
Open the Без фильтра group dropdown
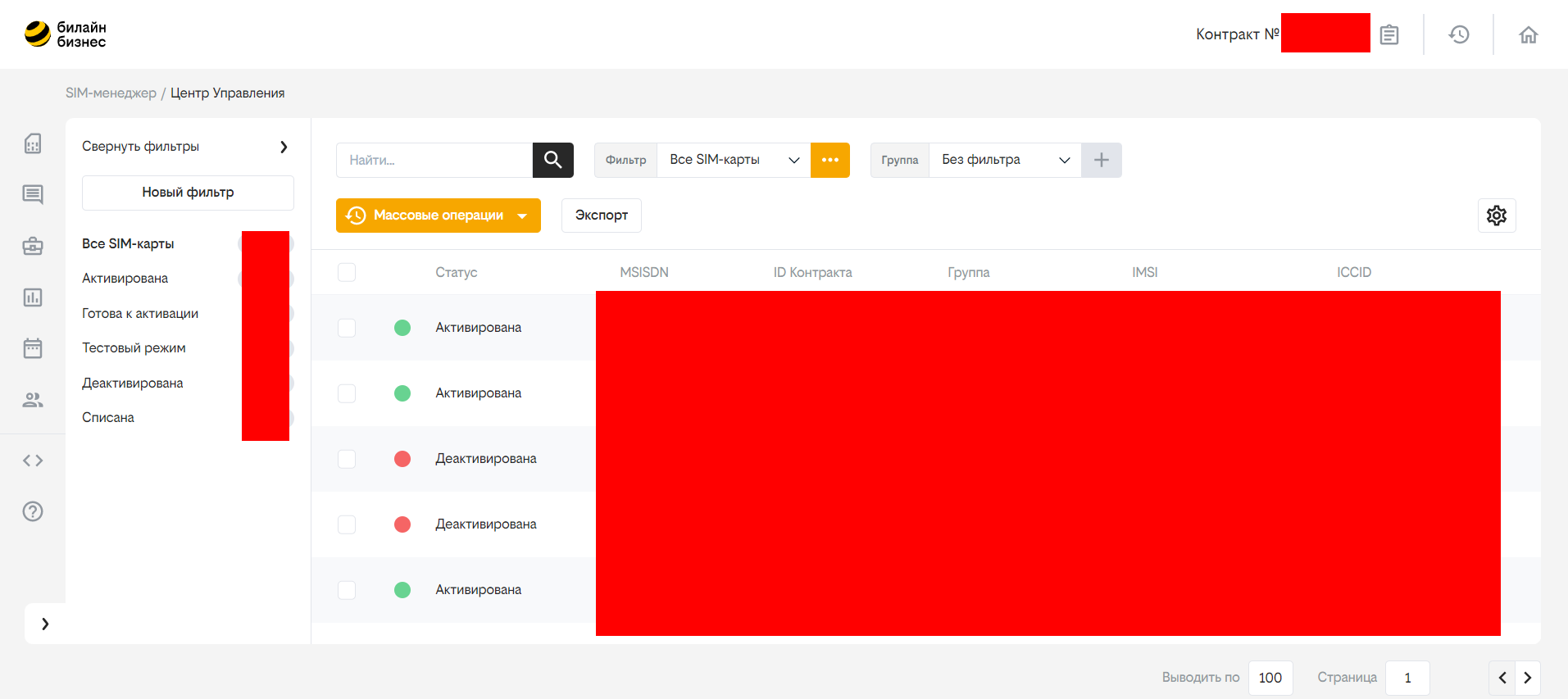[x=1004, y=160]
